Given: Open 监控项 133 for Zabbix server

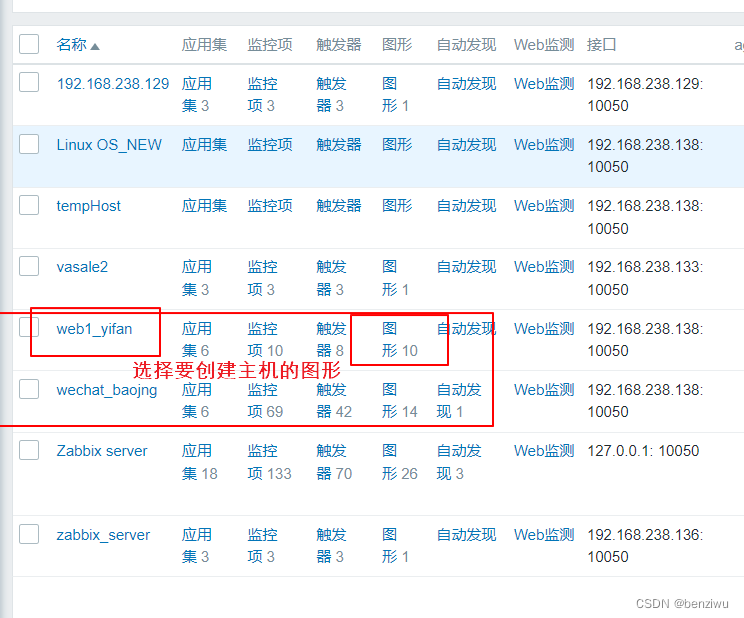Looking at the screenshot, I should 270,462.
